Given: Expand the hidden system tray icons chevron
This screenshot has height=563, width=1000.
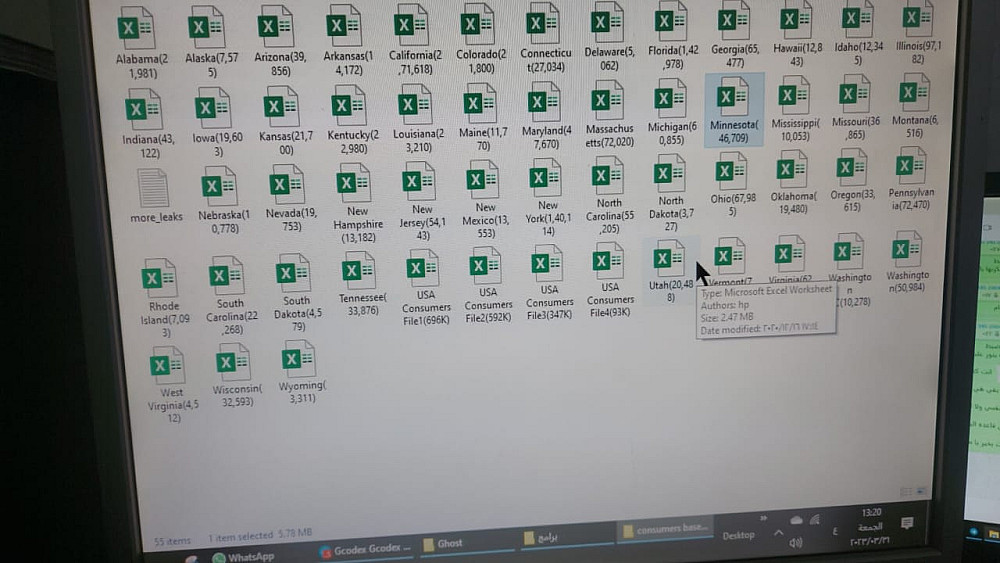Looking at the screenshot, I should pos(778,532).
